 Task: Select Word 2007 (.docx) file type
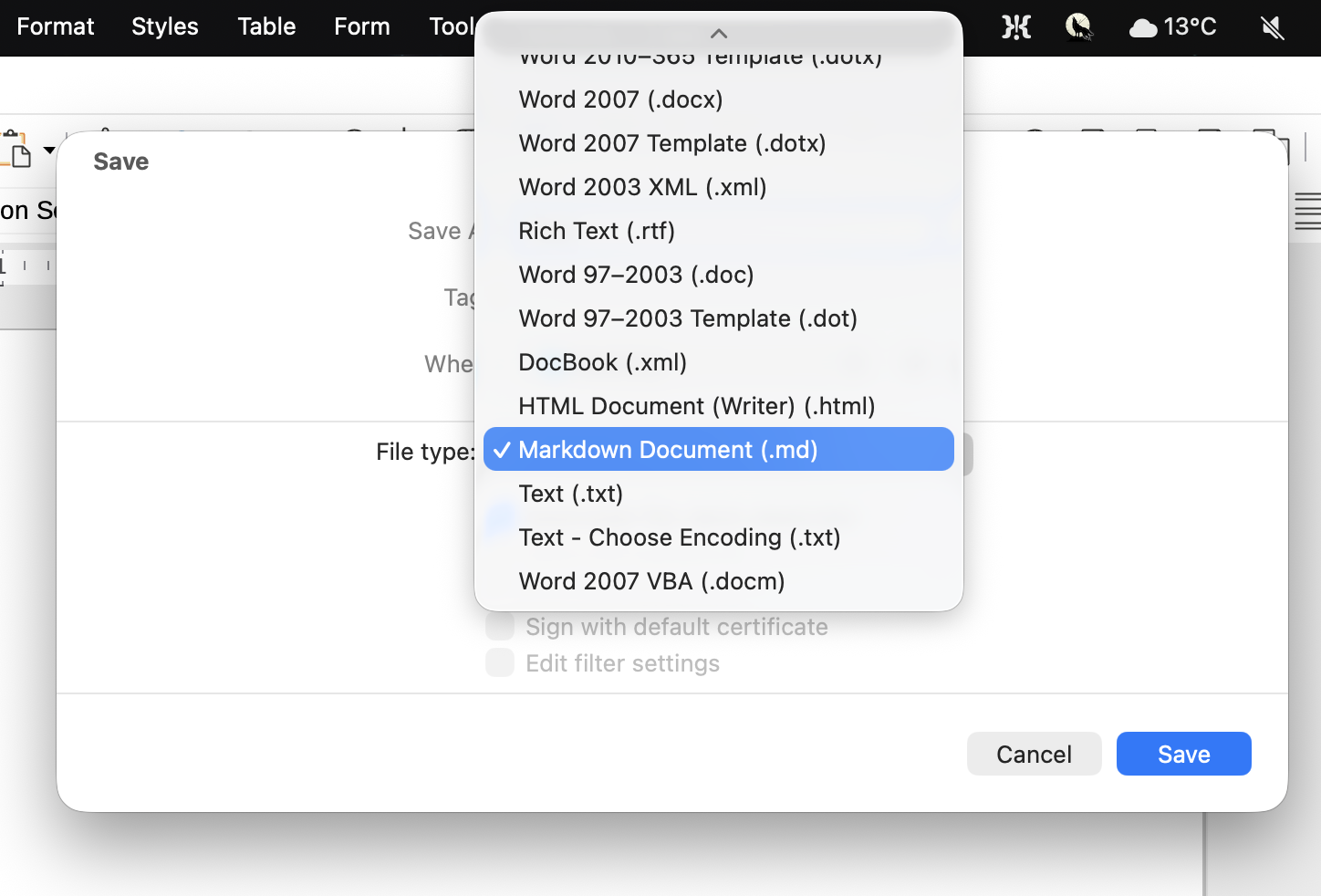tap(620, 99)
